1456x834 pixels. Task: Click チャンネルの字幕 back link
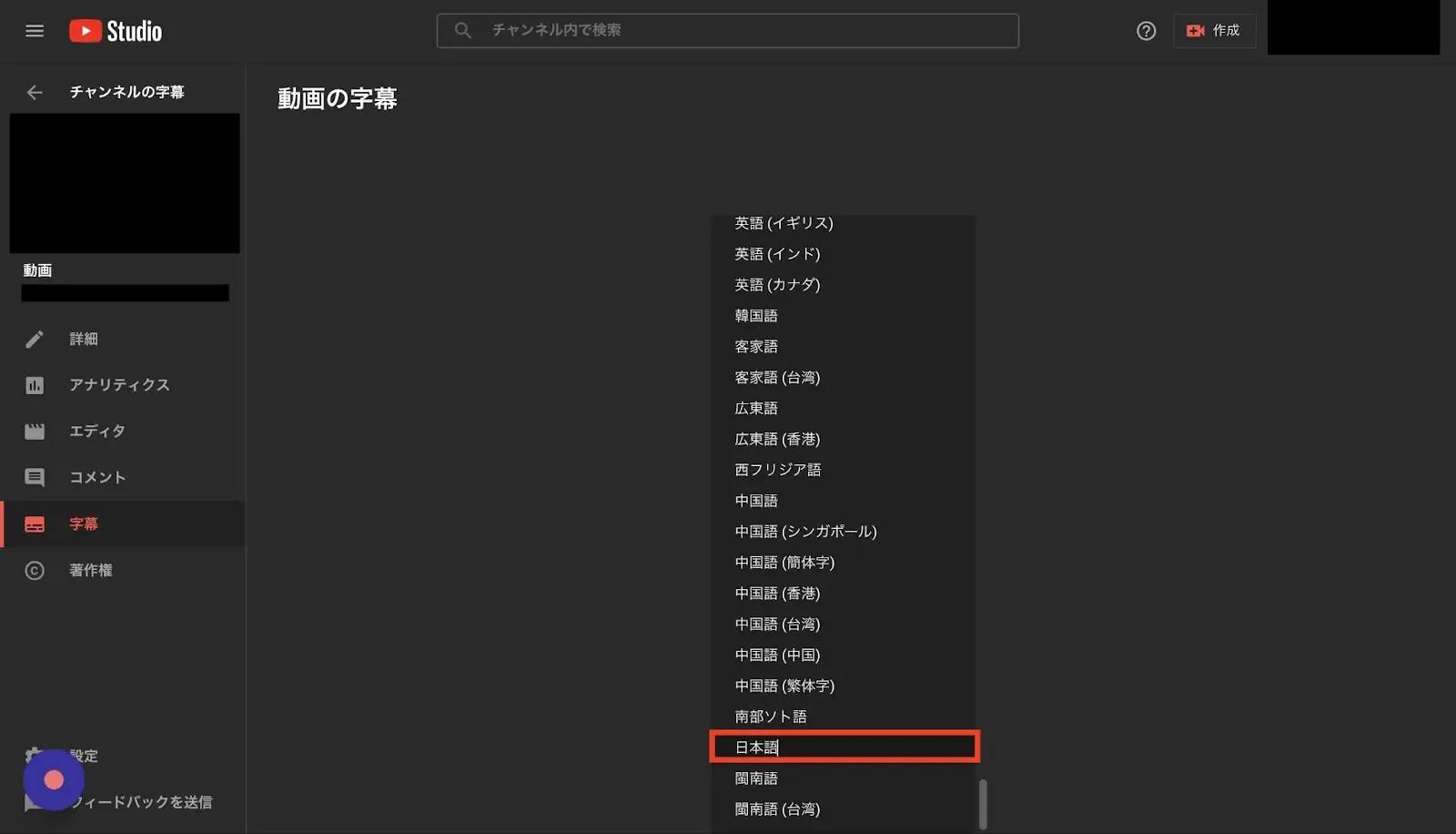coord(126,92)
